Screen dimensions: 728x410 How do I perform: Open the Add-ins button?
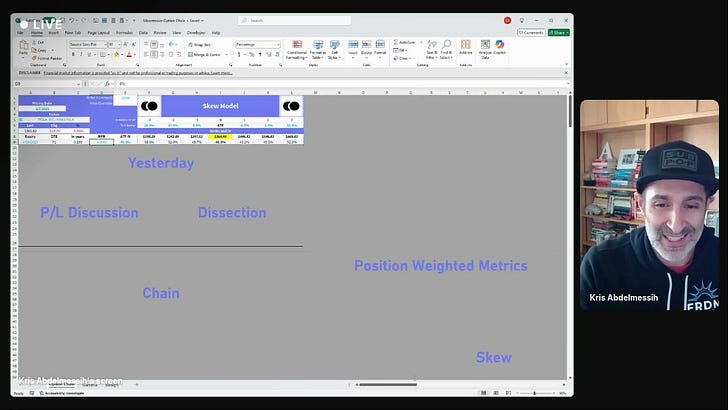(466, 47)
